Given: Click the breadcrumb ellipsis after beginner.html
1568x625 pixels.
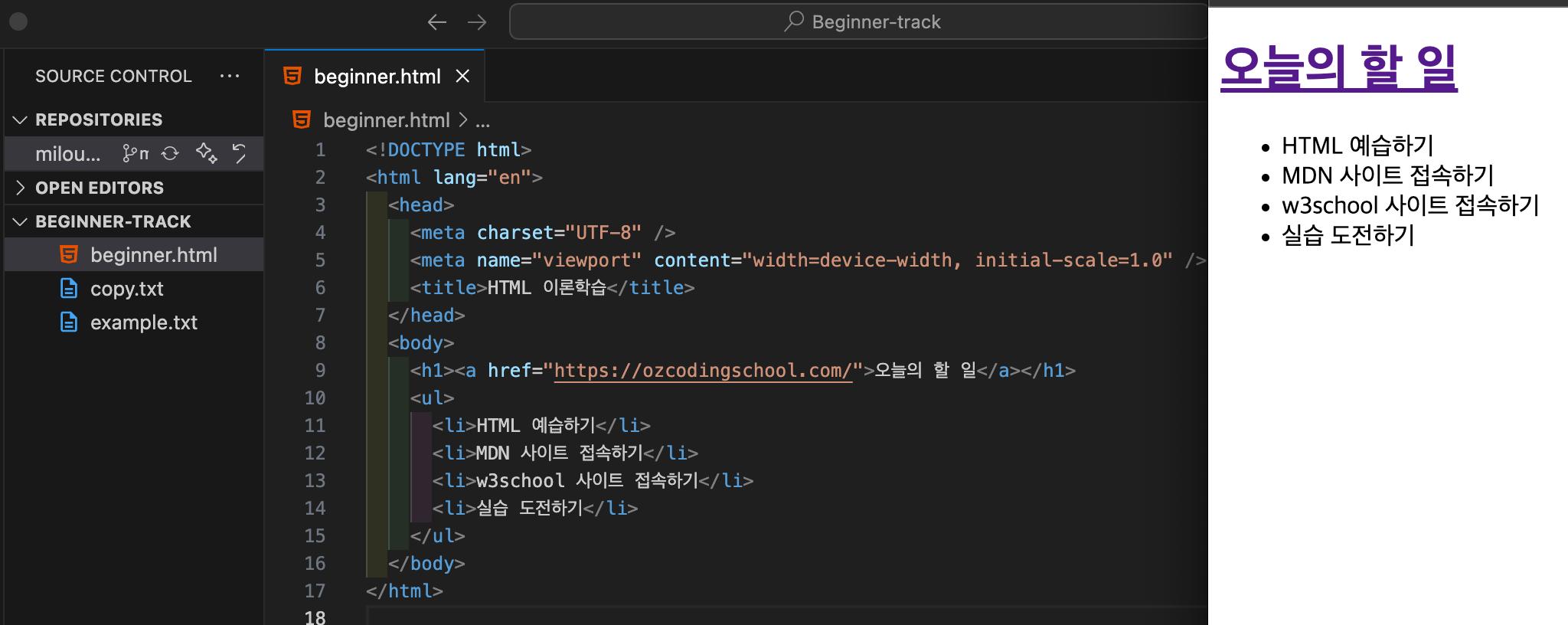Looking at the screenshot, I should click(482, 121).
